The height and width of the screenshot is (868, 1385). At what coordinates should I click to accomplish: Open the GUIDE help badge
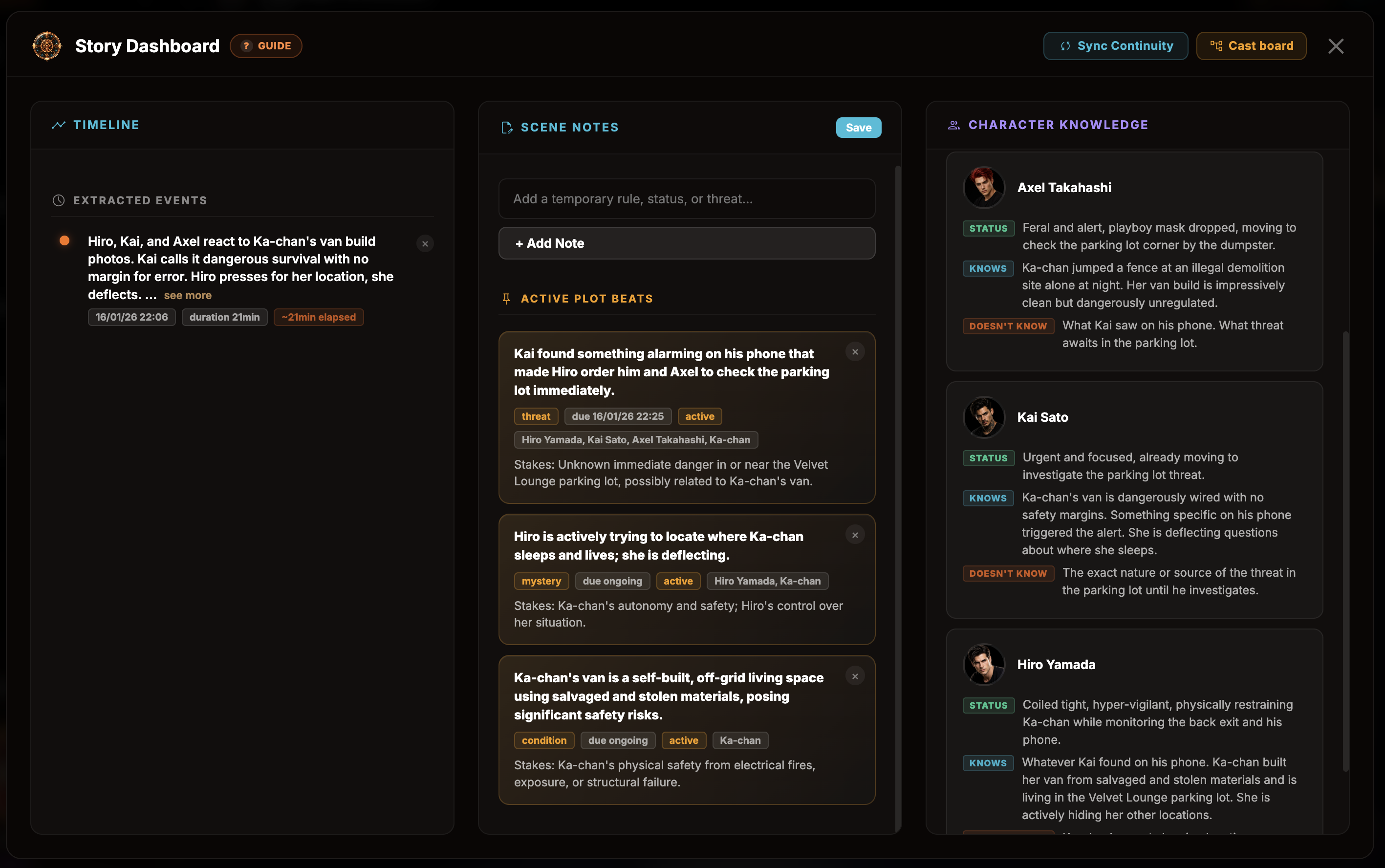(x=266, y=46)
